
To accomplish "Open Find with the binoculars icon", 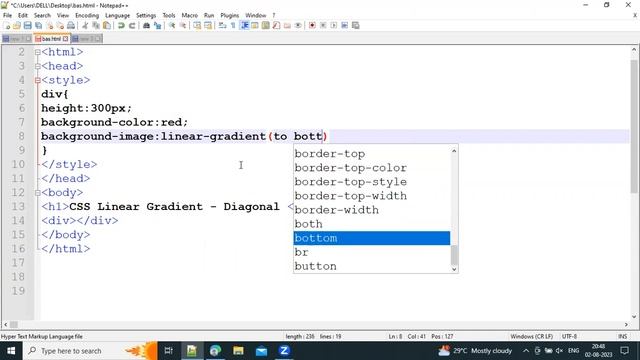I will click(146, 25).
